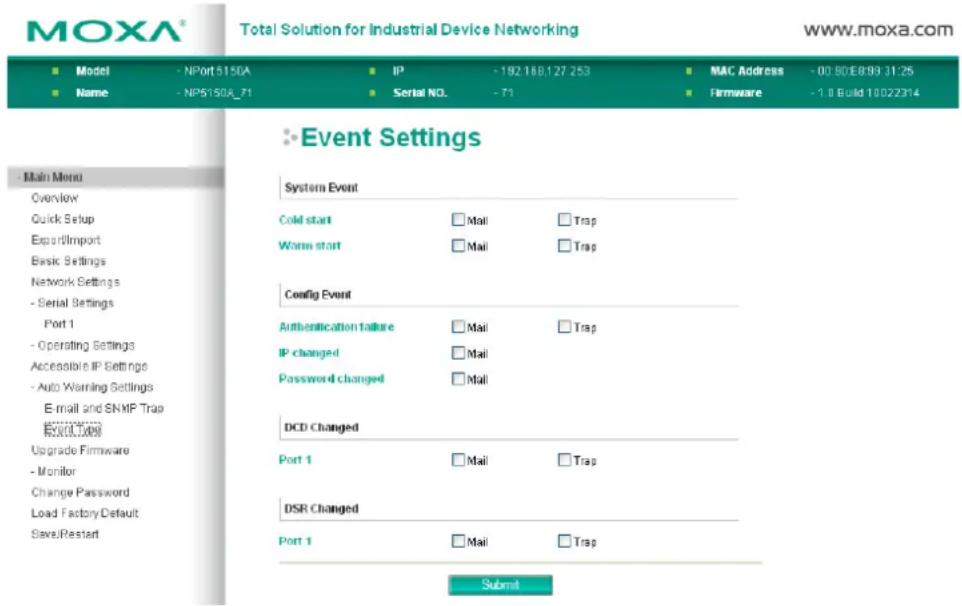Open the Overview page
Screen dimensions: 962x606
[55, 198]
